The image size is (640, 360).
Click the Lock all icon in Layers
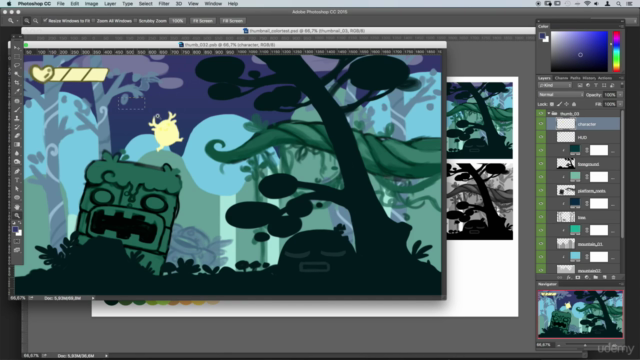574,104
